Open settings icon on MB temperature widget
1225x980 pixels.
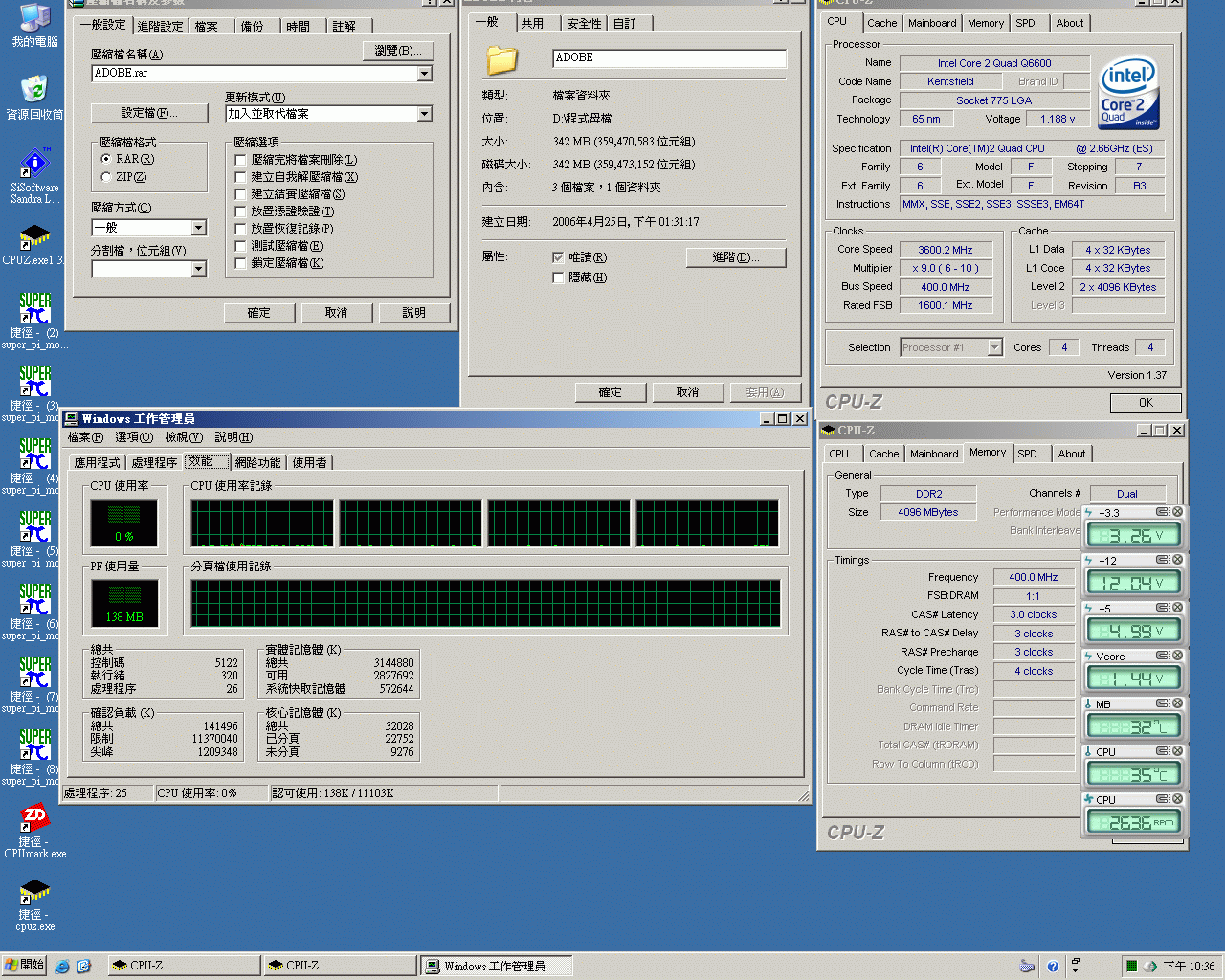click(x=1163, y=703)
